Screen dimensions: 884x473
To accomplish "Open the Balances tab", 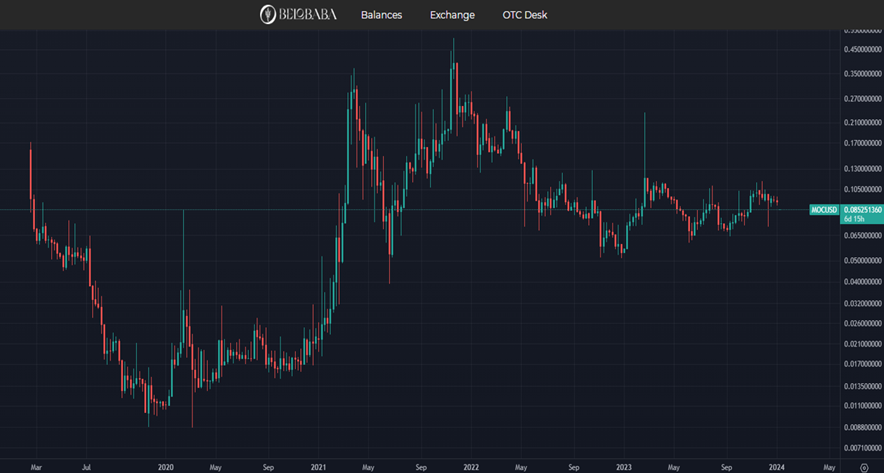I will tap(381, 15).
